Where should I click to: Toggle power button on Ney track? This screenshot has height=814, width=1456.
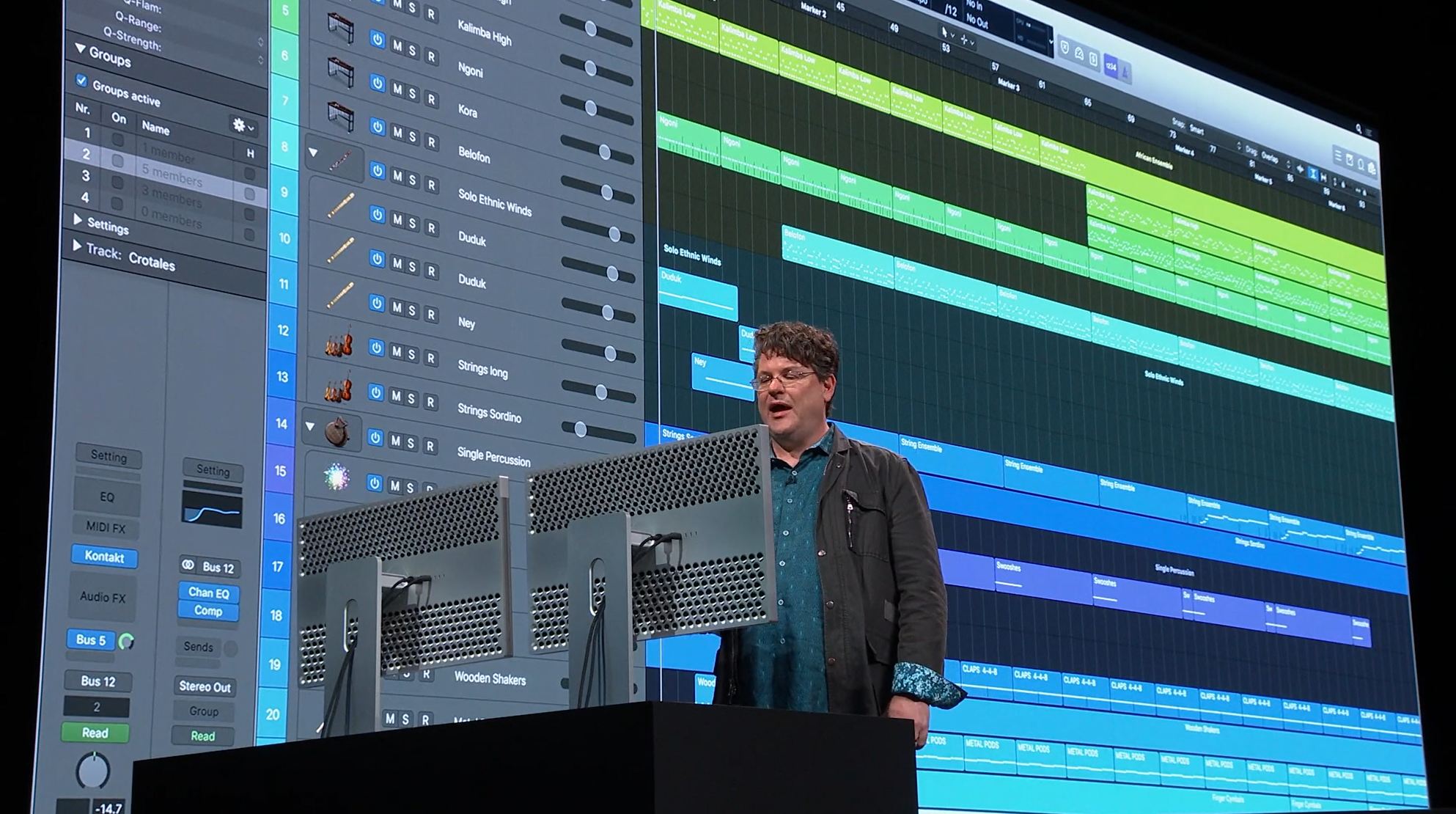point(377,302)
